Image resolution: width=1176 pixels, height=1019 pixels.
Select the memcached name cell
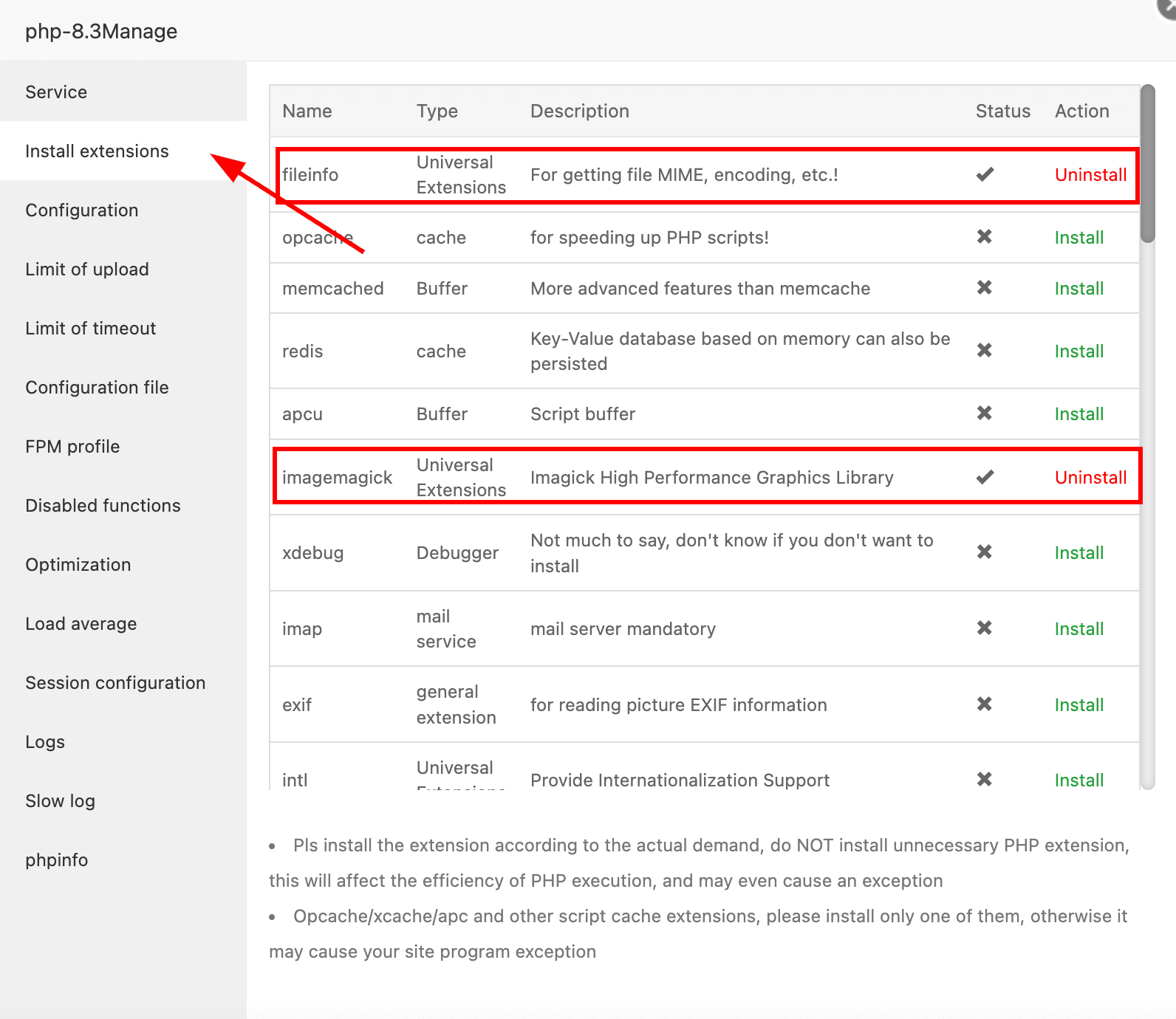coord(332,289)
